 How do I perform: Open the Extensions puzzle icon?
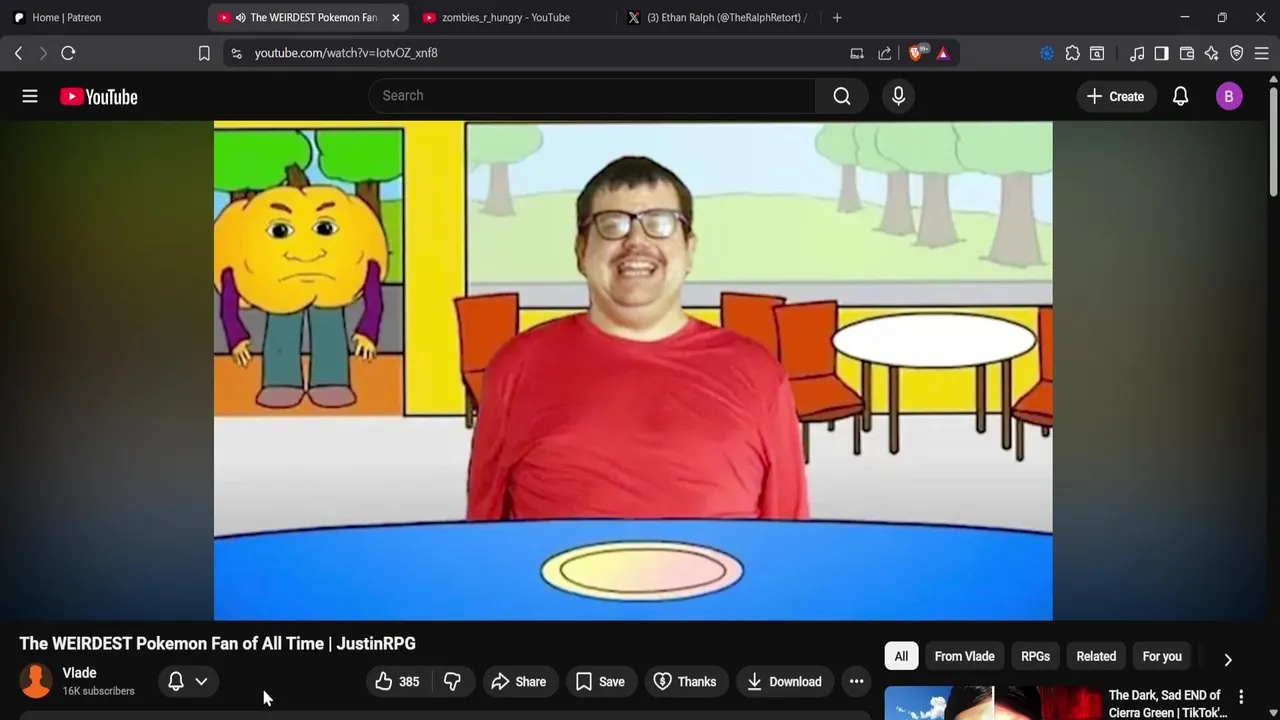coord(1072,53)
